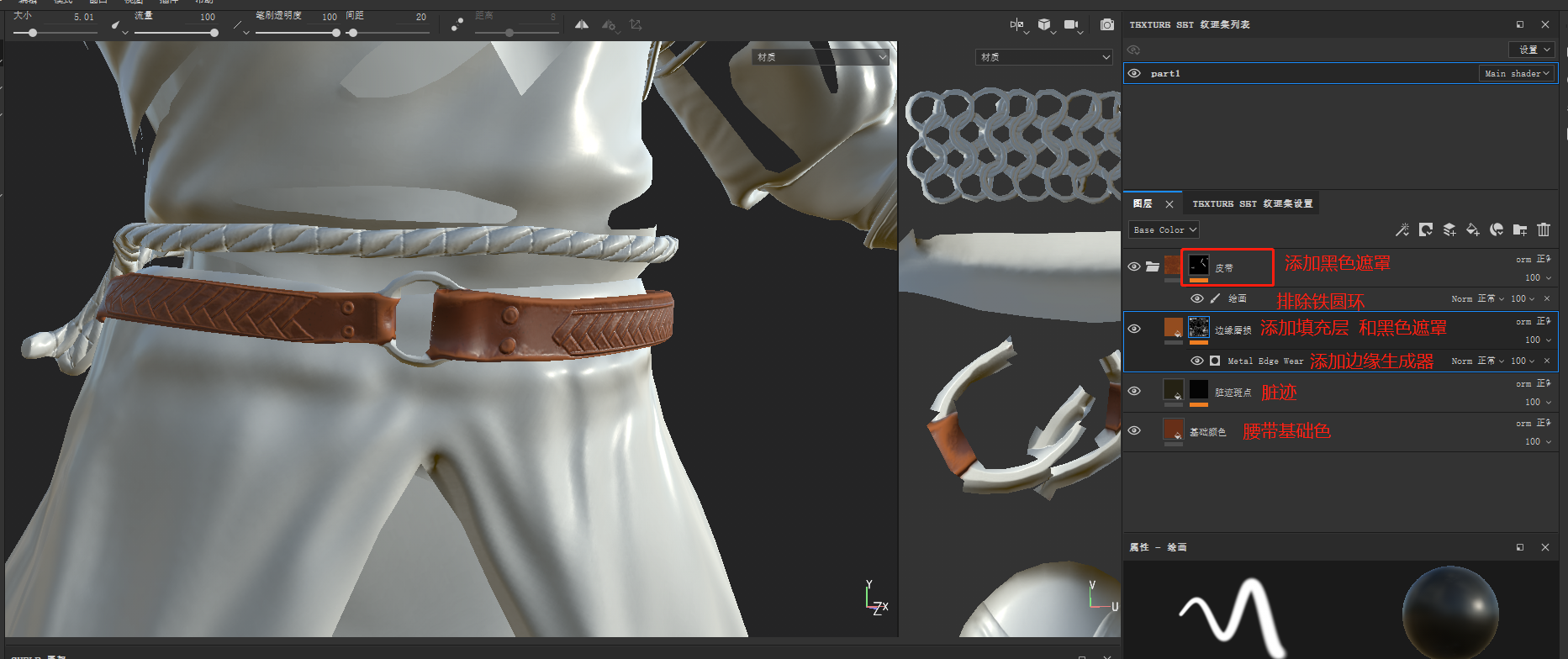
Task: Add a new folder to layer stack
Action: 1520,229
